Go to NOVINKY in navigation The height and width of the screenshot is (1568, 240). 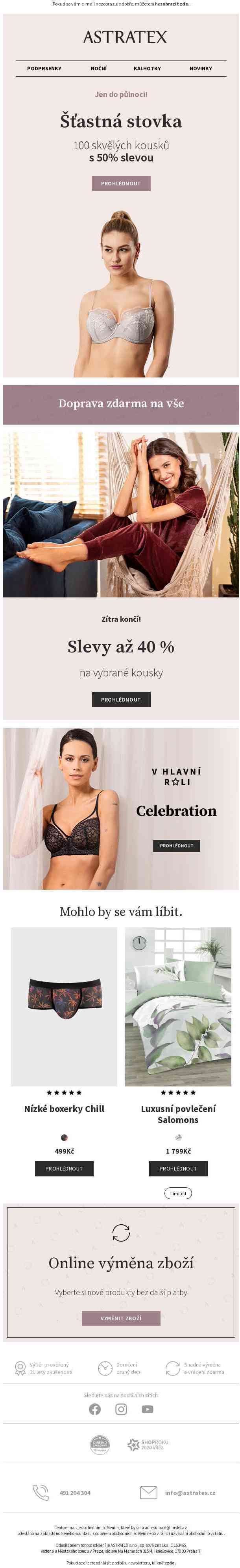tap(201, 69)
